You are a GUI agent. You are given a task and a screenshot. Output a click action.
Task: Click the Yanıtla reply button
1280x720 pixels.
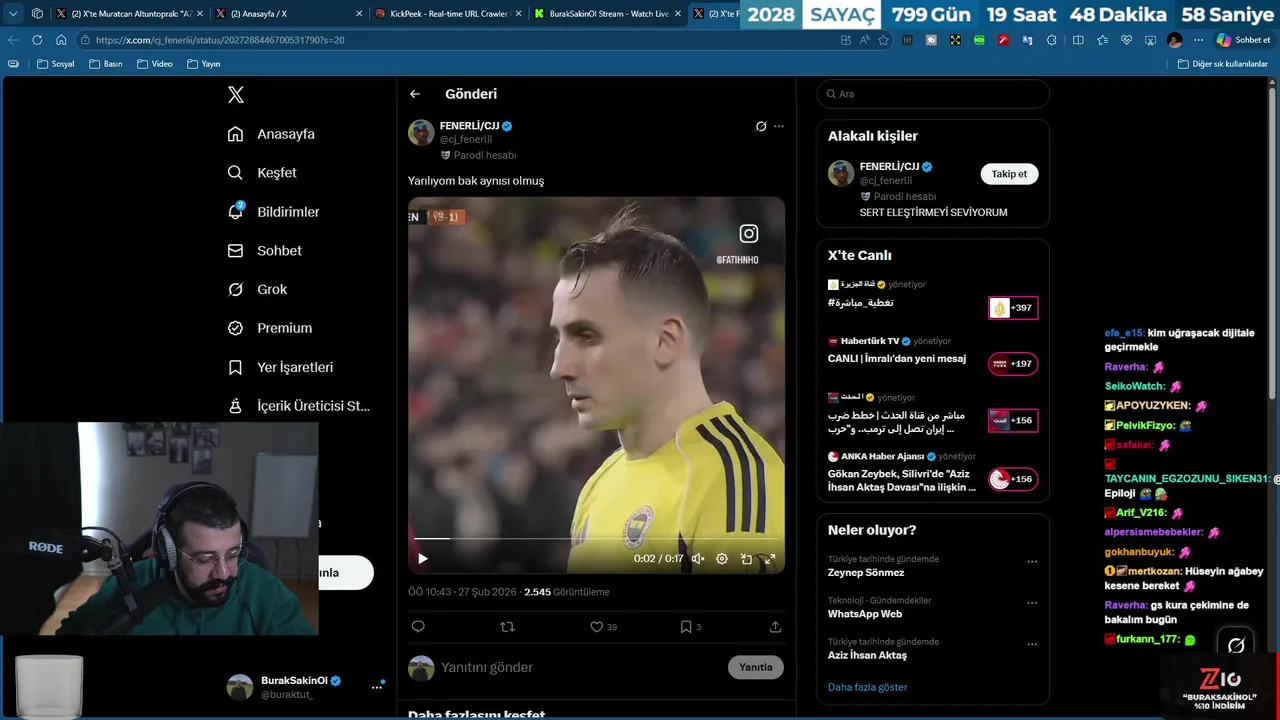click(756, 667)
